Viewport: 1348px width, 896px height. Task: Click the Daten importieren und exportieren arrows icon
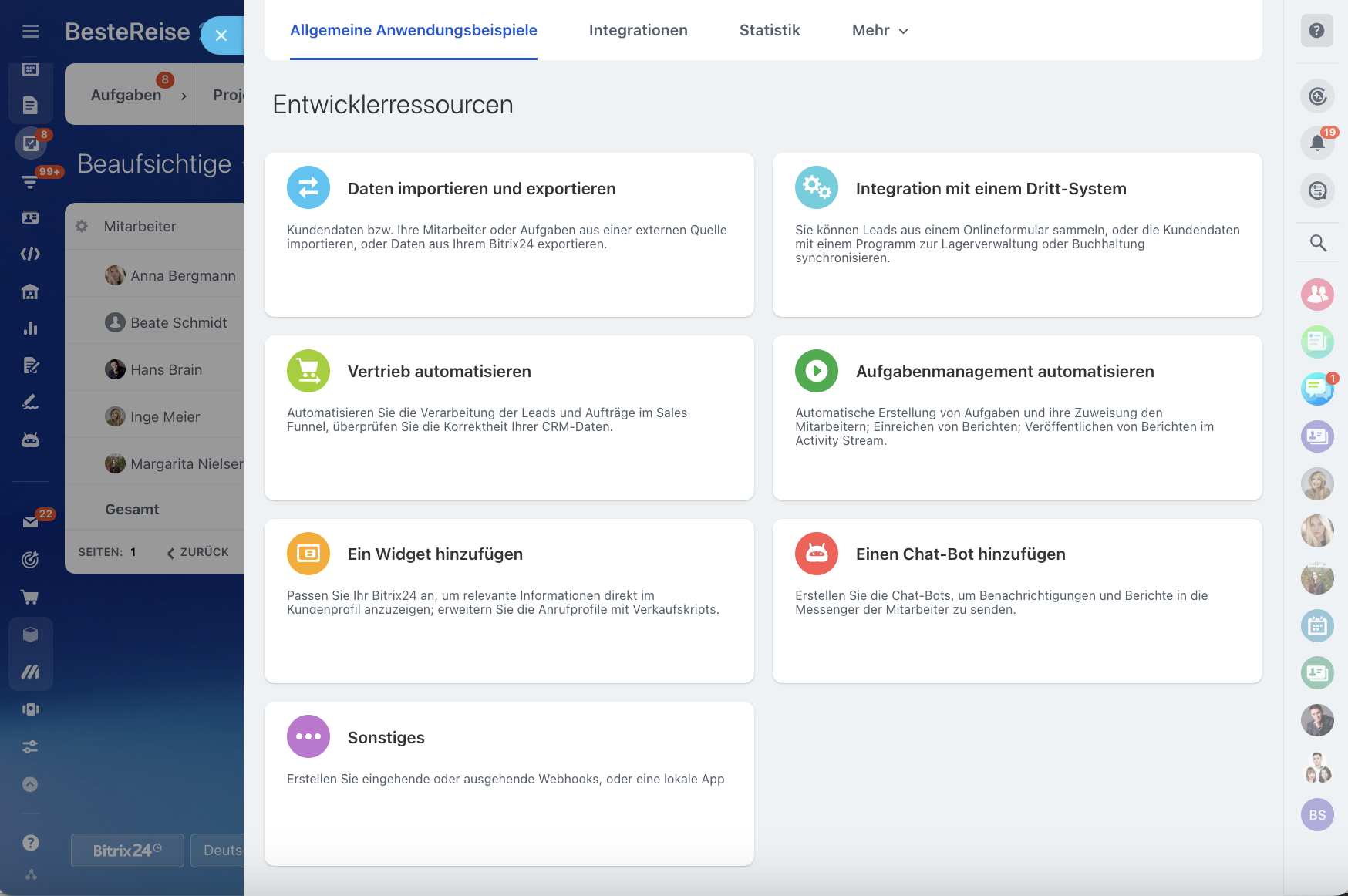tap(308, 187)
